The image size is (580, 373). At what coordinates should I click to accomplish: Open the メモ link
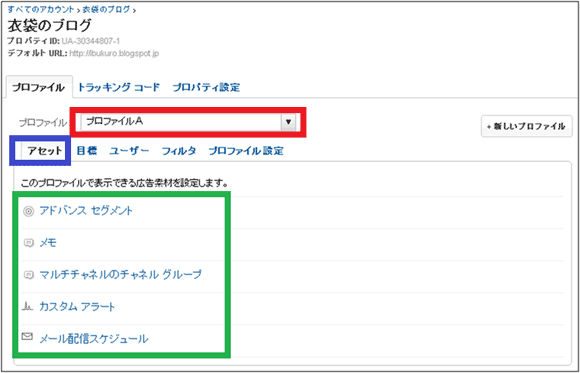coord(48,243)
